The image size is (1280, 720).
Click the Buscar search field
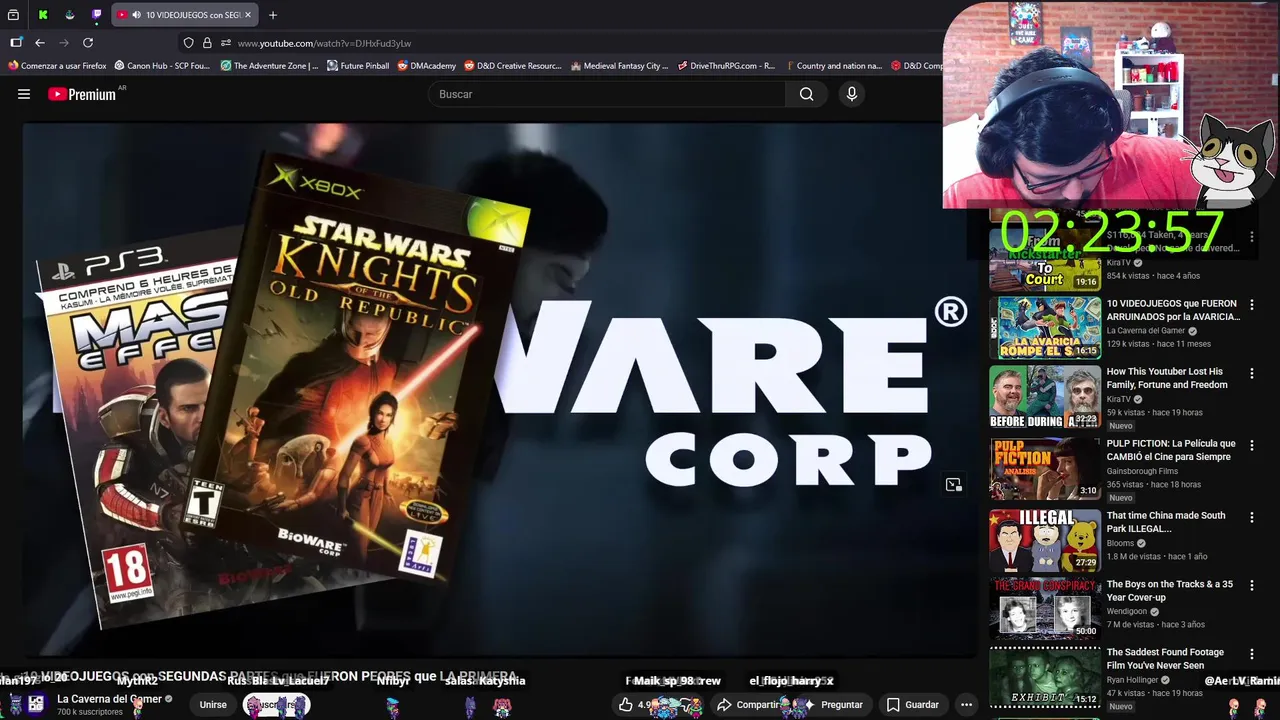(607, 94)
